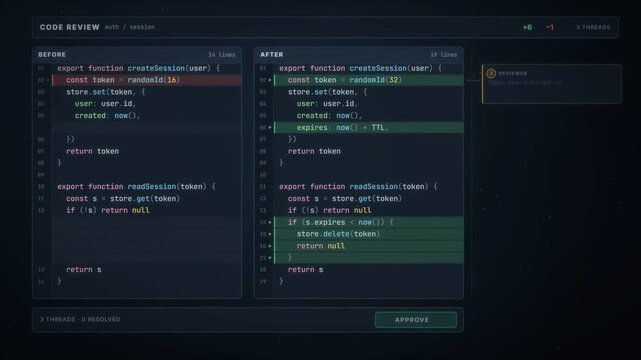Click added-line dot marker on AFTER line 02
The height and width of the screenshot is (360, 641).
point(270,80)
